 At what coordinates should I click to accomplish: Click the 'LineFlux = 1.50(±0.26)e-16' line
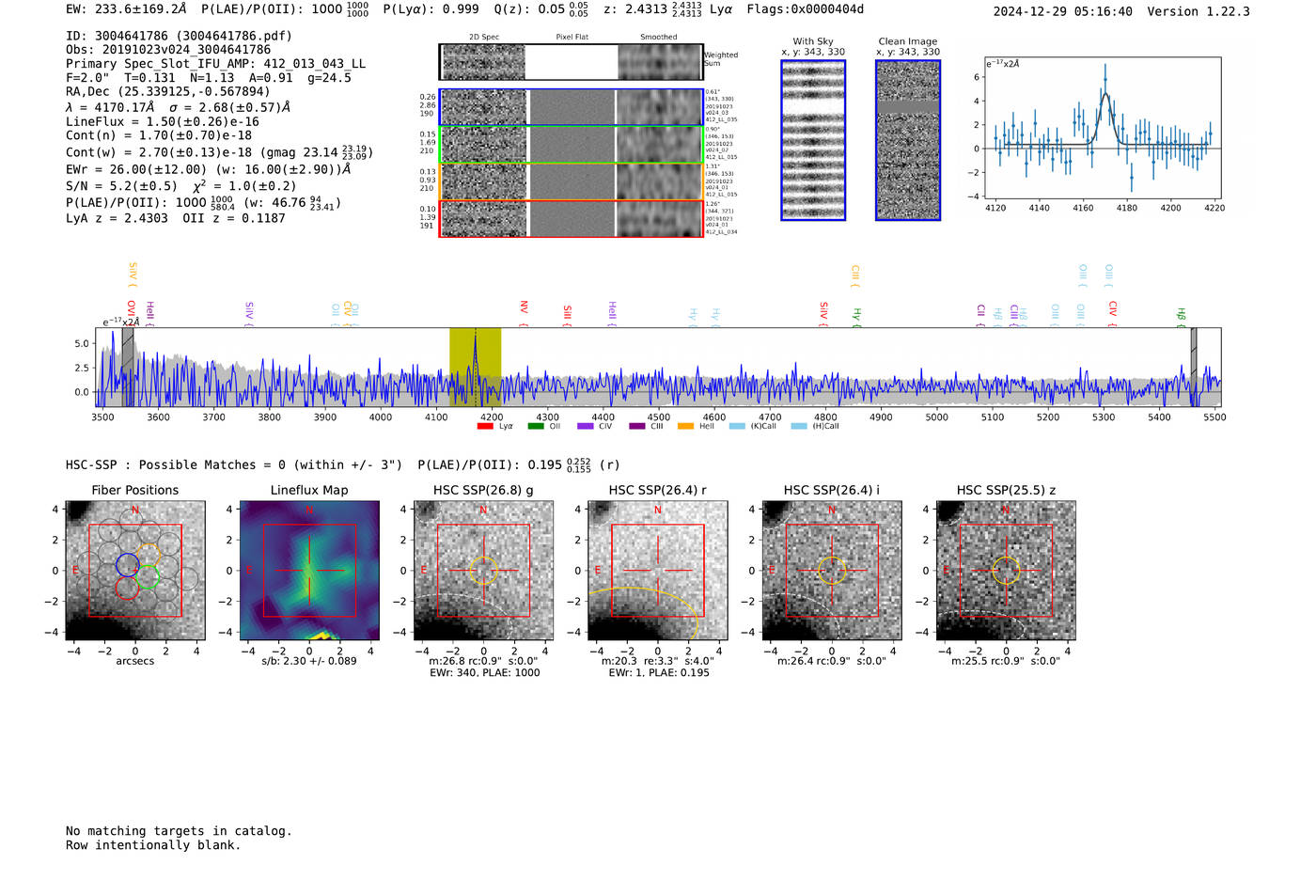coord(162,122)
